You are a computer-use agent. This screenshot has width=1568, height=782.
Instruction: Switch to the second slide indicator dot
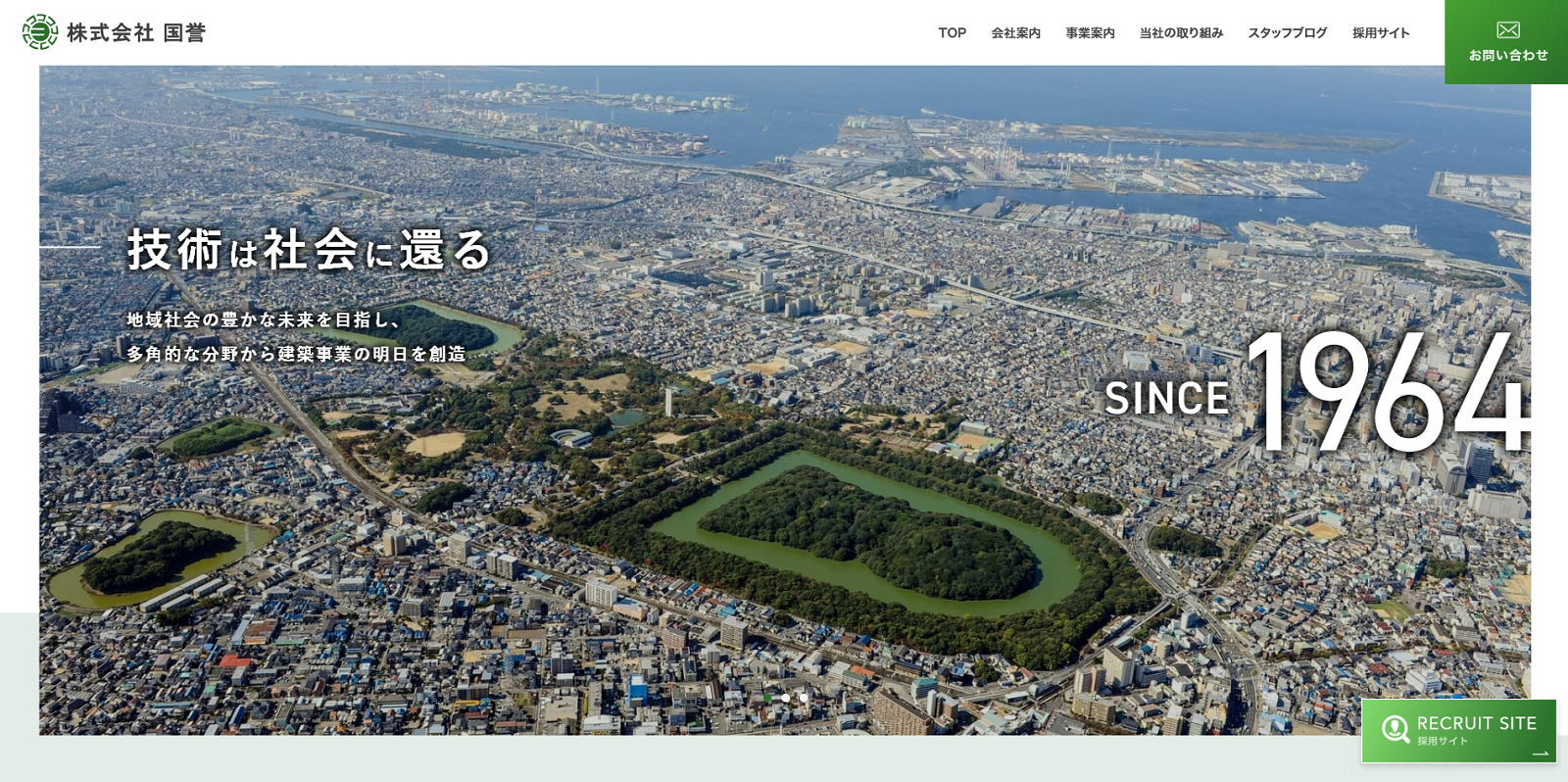[x=785, y=698]
